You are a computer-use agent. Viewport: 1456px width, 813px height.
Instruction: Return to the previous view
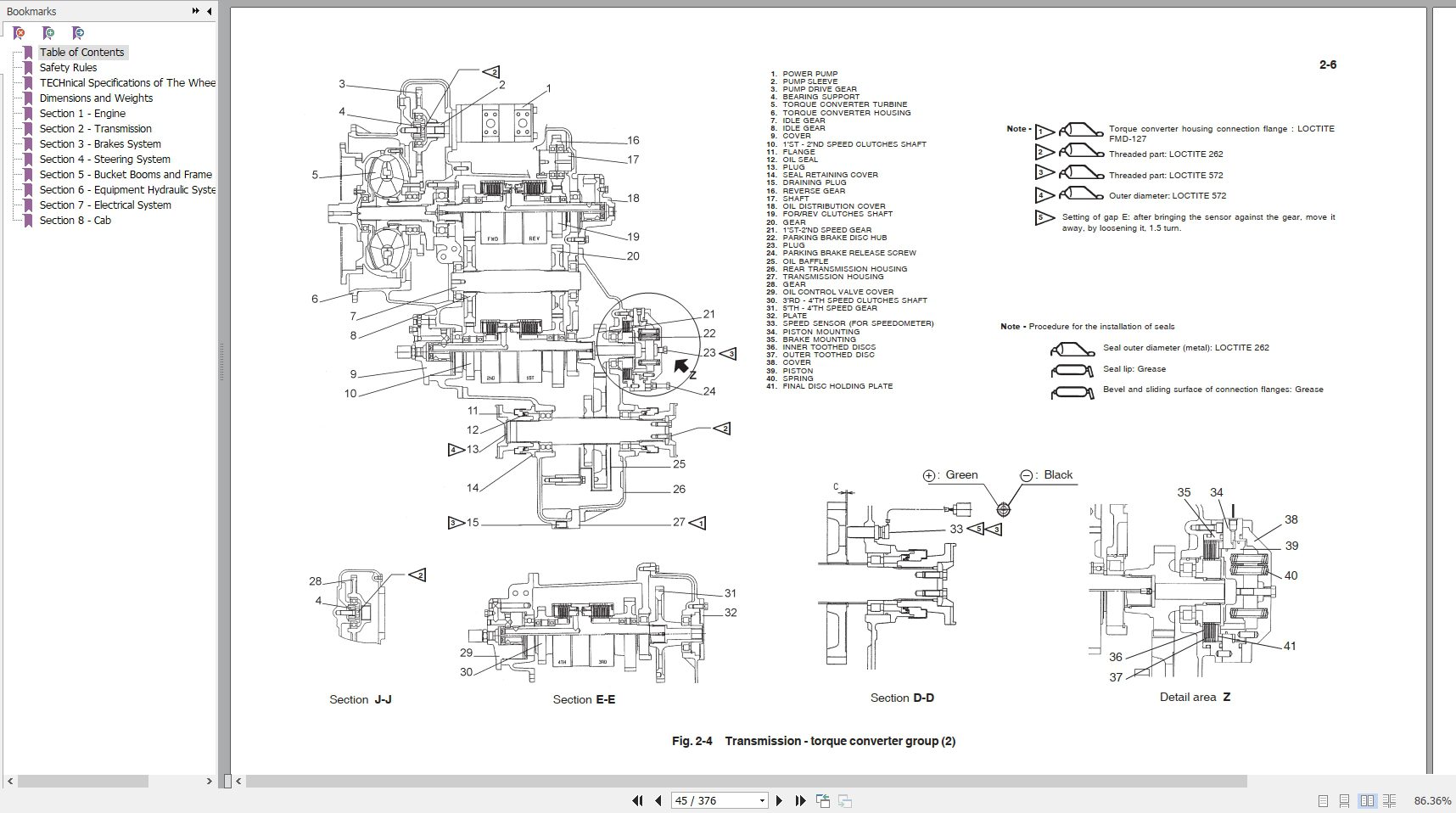[x=820, y=800]
